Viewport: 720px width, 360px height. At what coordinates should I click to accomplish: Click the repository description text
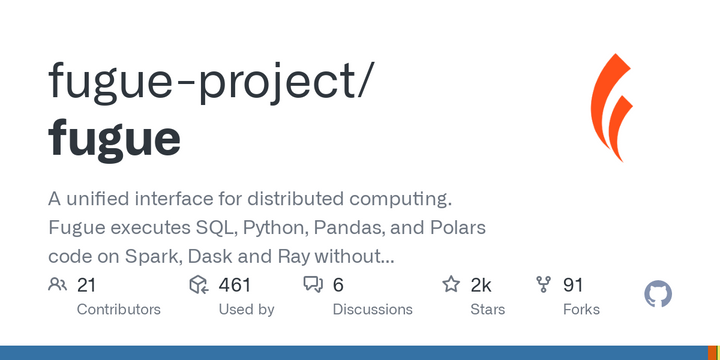pyautogui.click(x=267, y=228)
